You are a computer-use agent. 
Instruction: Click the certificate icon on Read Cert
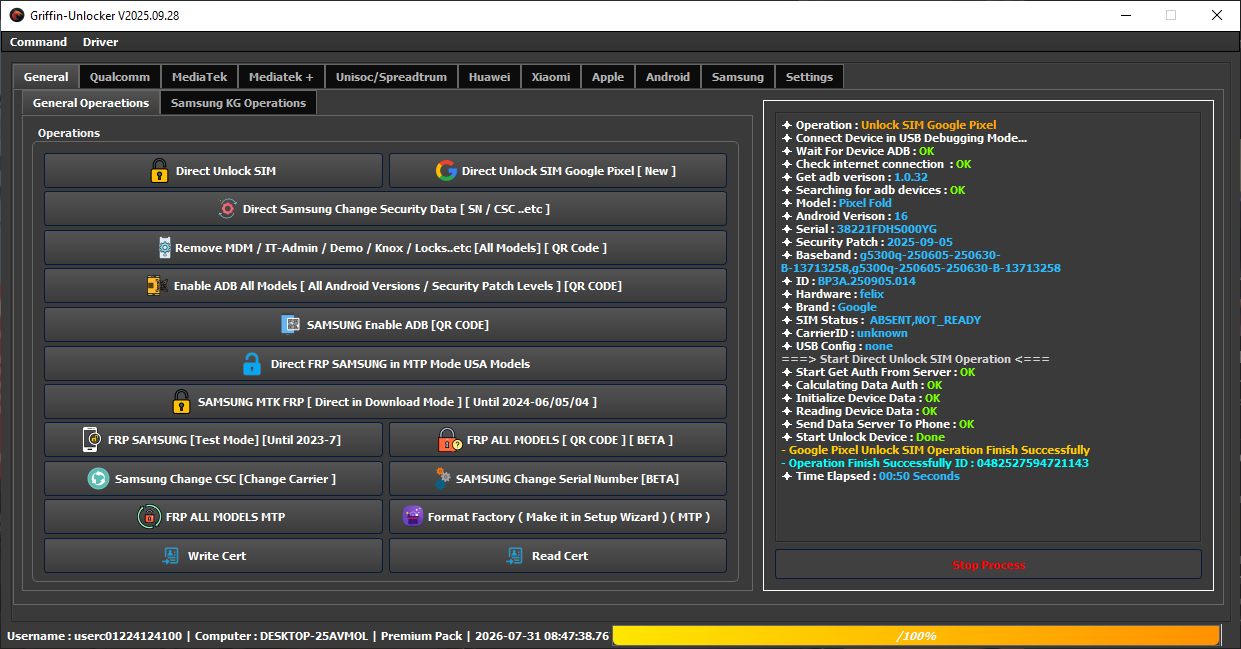tap(515, 556)
